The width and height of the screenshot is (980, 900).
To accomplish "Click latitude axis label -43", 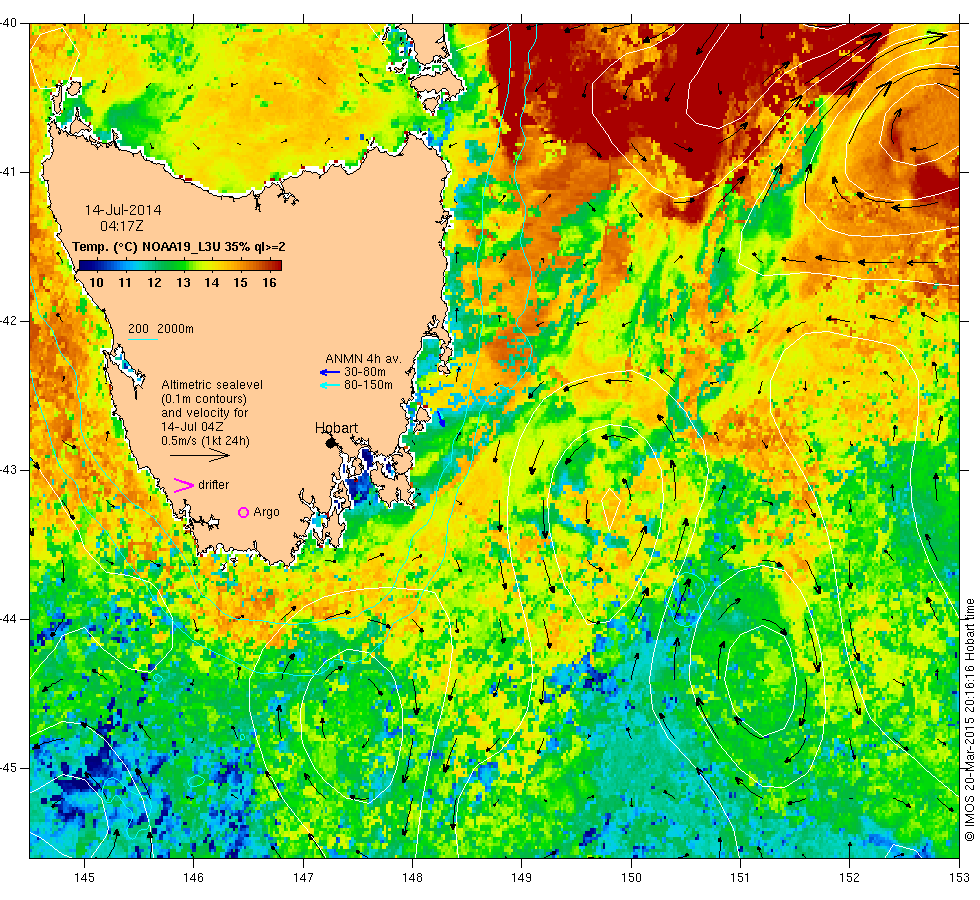I will point(9,470).
